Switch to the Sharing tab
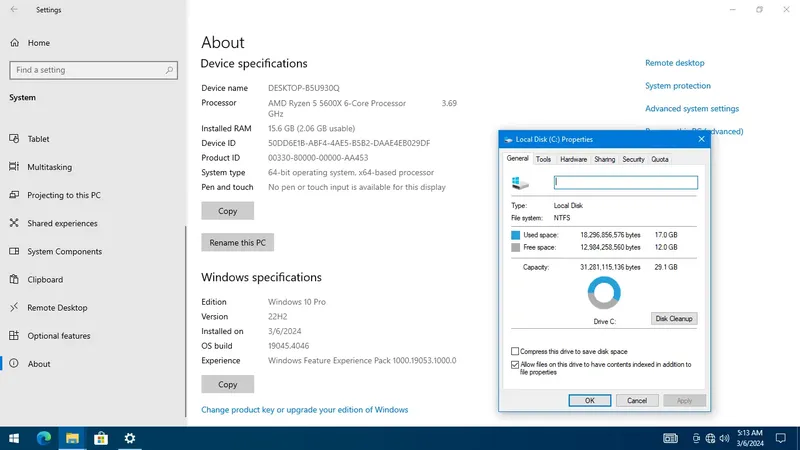Viewport: 800px width, 450px height. pyautogui.click(x=605, y=159)
